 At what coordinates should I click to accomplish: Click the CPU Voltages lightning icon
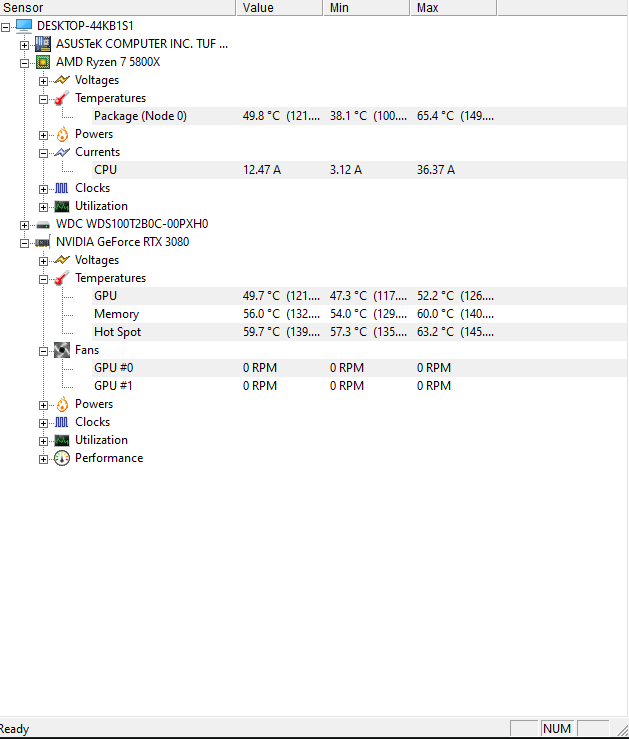tap(62, 80)
